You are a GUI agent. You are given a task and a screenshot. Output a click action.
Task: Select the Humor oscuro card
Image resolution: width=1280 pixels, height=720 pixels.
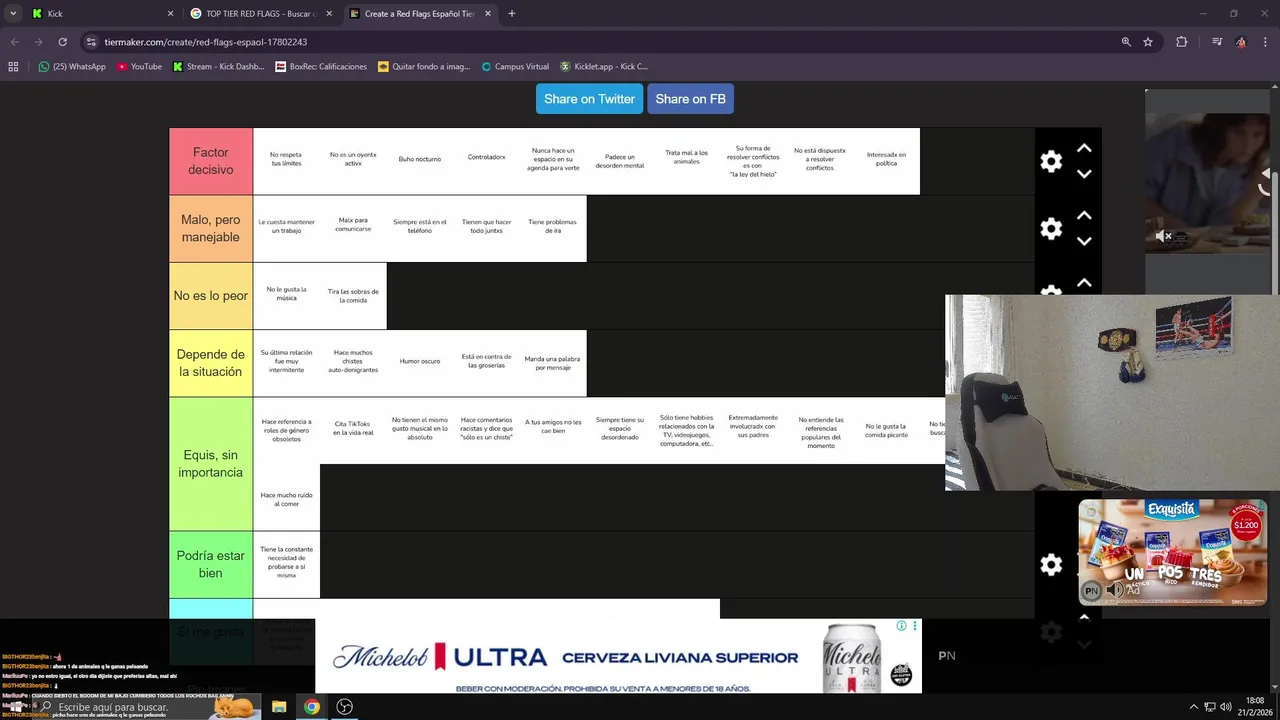coord(420,363)
